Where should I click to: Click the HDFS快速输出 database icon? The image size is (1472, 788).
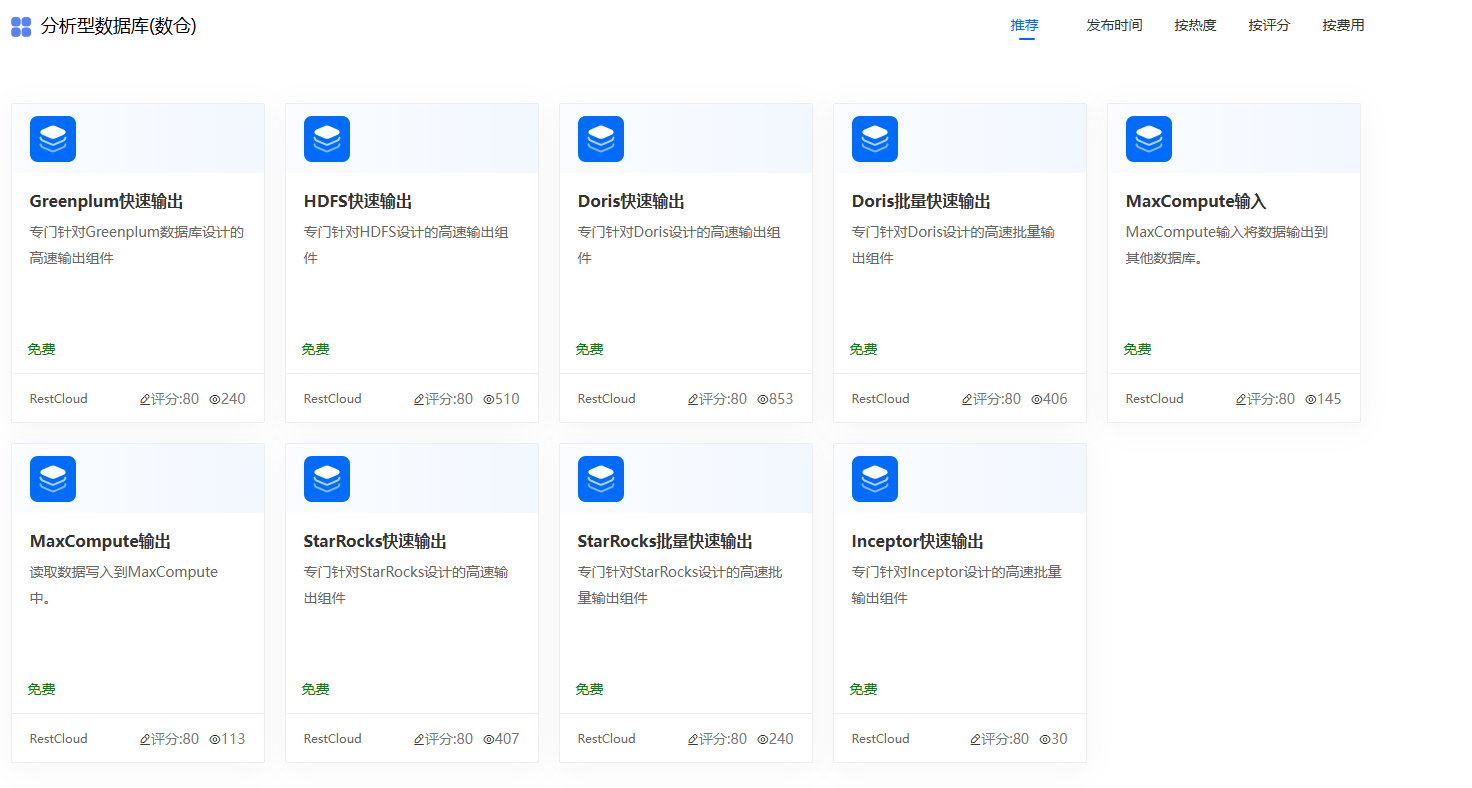(x=327, y=139)
